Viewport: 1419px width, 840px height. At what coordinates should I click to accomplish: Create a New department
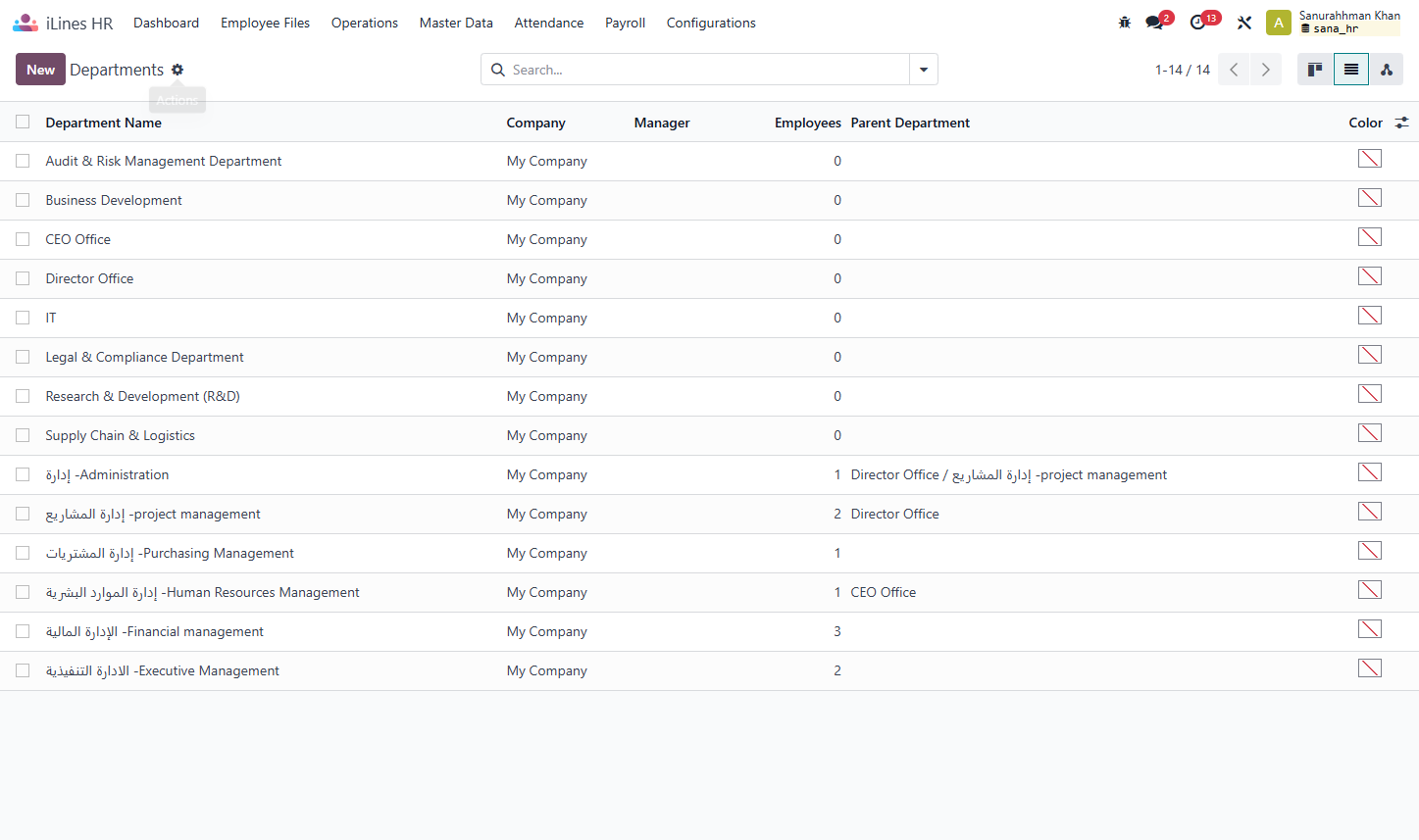[x=40, y=70]
